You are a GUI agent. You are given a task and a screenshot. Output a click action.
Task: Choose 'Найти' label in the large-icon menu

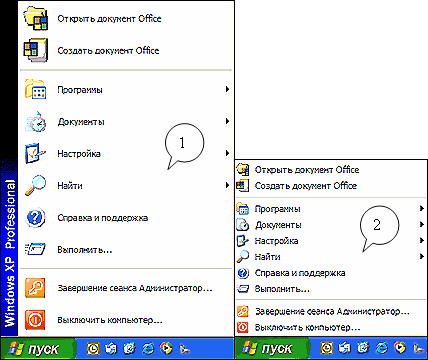(70, 186)
